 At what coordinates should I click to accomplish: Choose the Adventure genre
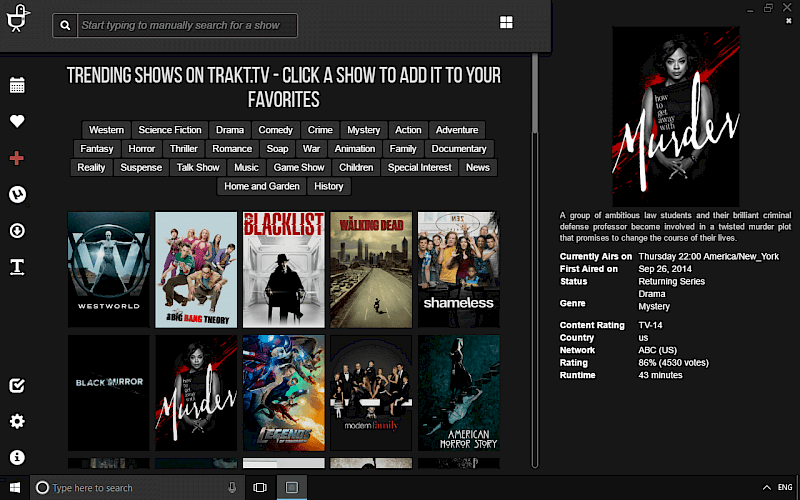(457, 130)
